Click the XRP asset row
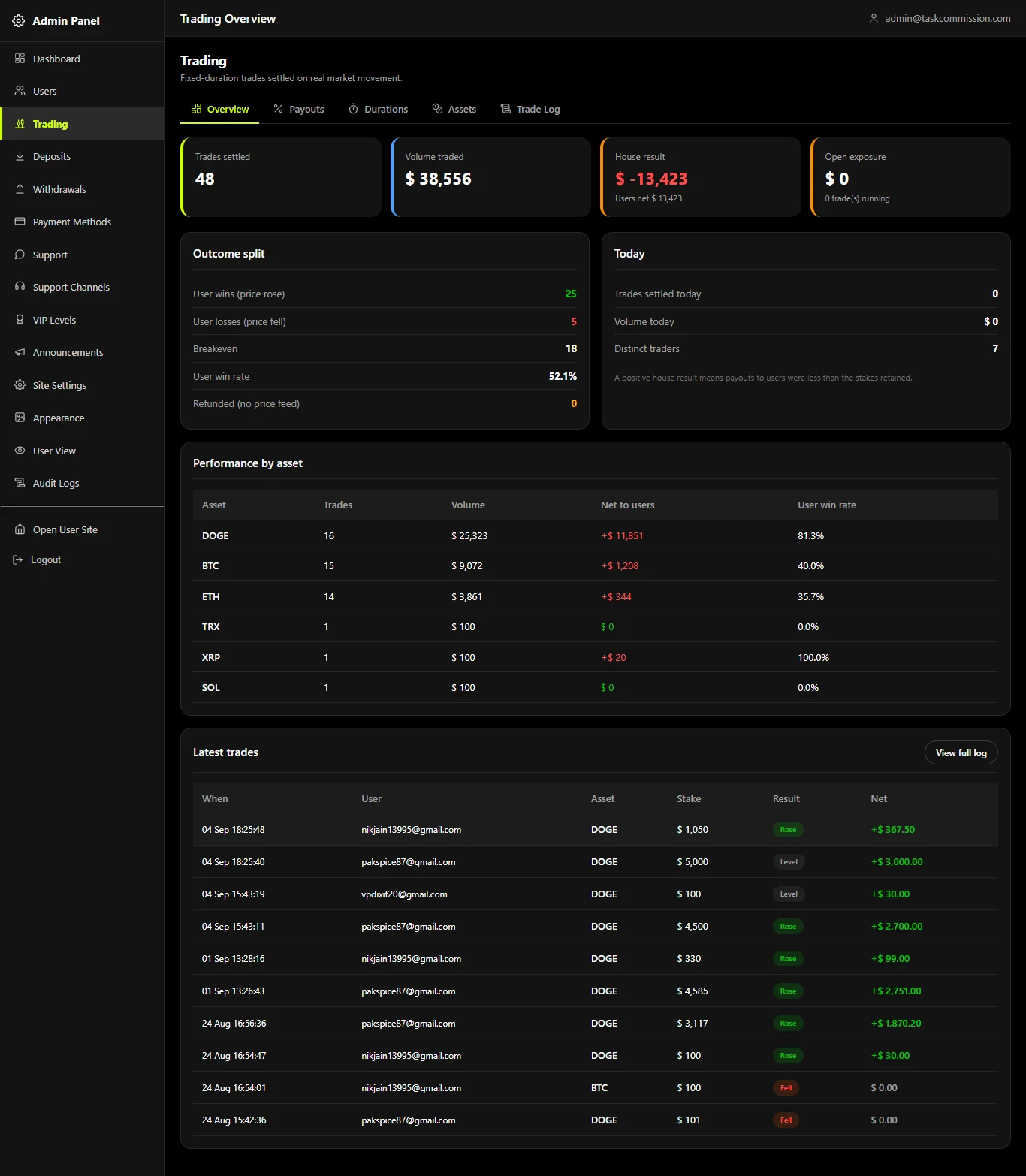Viewport: 1026px width, 1176px height. click(x=596, y=657)
